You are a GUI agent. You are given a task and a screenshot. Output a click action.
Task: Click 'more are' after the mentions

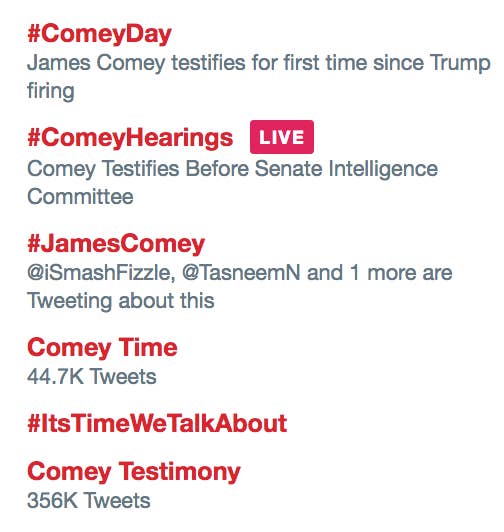[410, 273]
